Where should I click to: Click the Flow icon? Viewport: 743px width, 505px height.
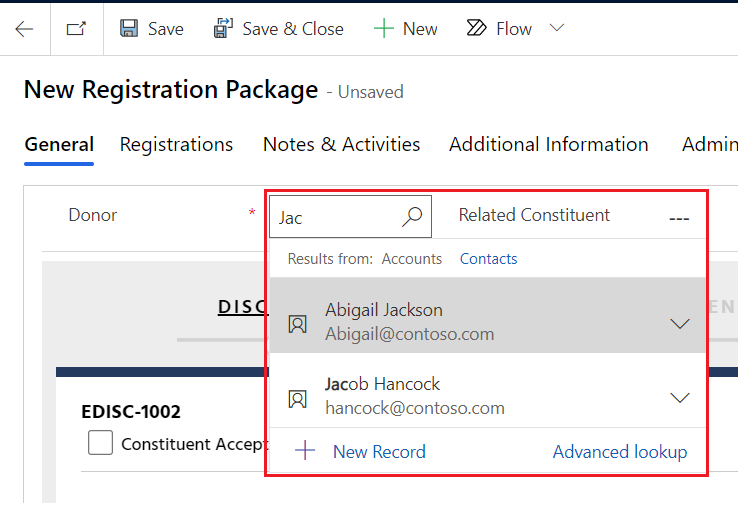coord(477,29)
